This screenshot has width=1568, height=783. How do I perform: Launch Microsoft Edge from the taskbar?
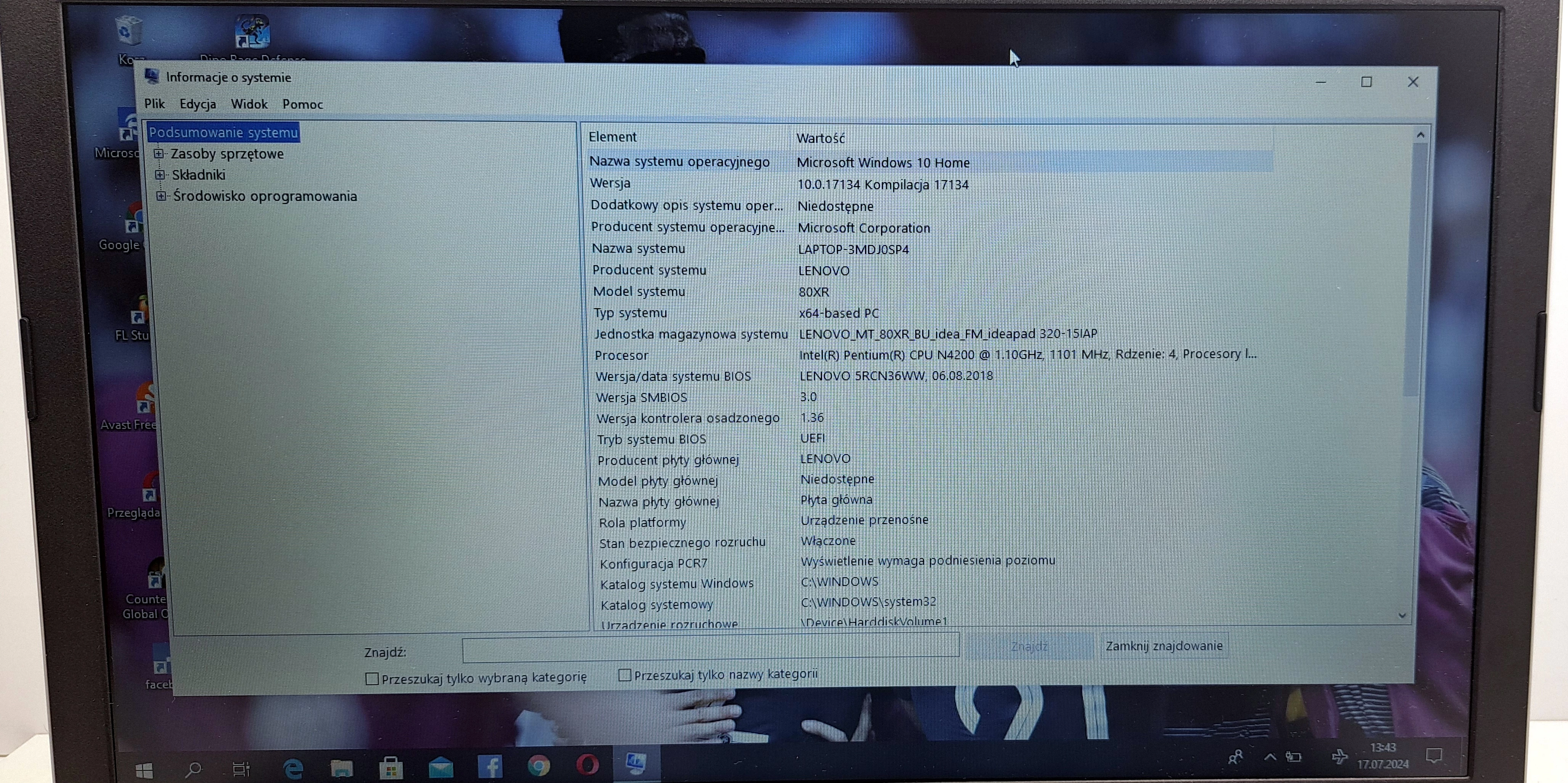[x=293, y=769]
